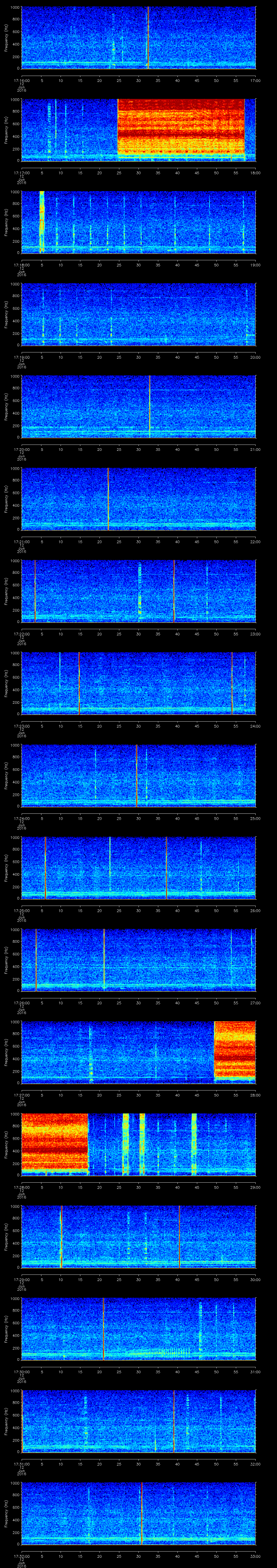Screen dimensions: 277x1568
Task: Open the spectrogram panel starting at 17:25:00
Action: click(x=138, y=868)
